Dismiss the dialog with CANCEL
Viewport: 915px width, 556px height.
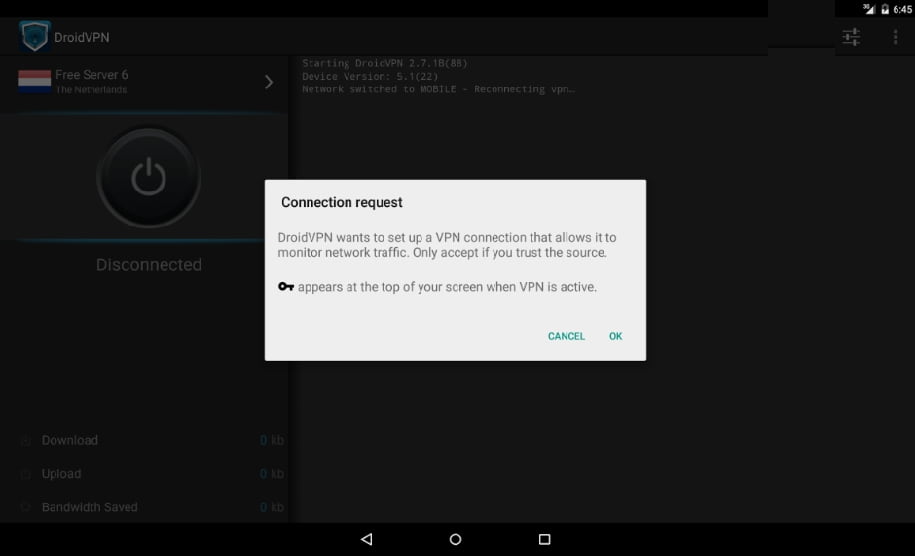point(565,336)
